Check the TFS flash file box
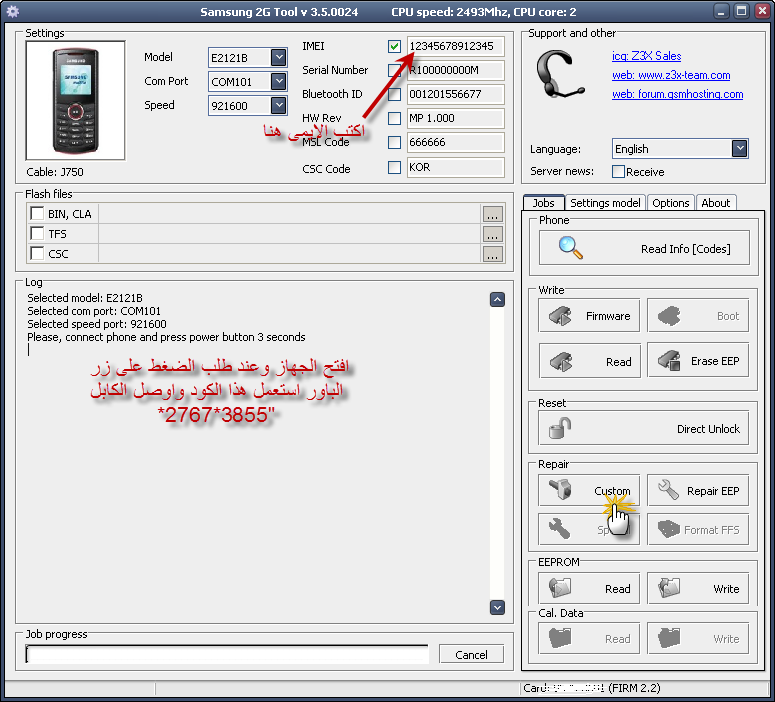The image size is (775, 702). coord(37,233)
